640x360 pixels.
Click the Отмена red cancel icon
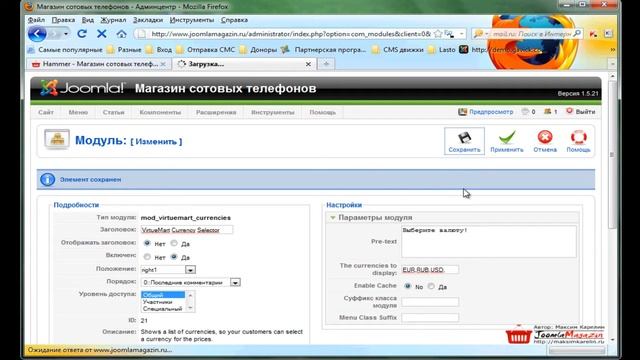pyautogui.click(x=545, y=137)
